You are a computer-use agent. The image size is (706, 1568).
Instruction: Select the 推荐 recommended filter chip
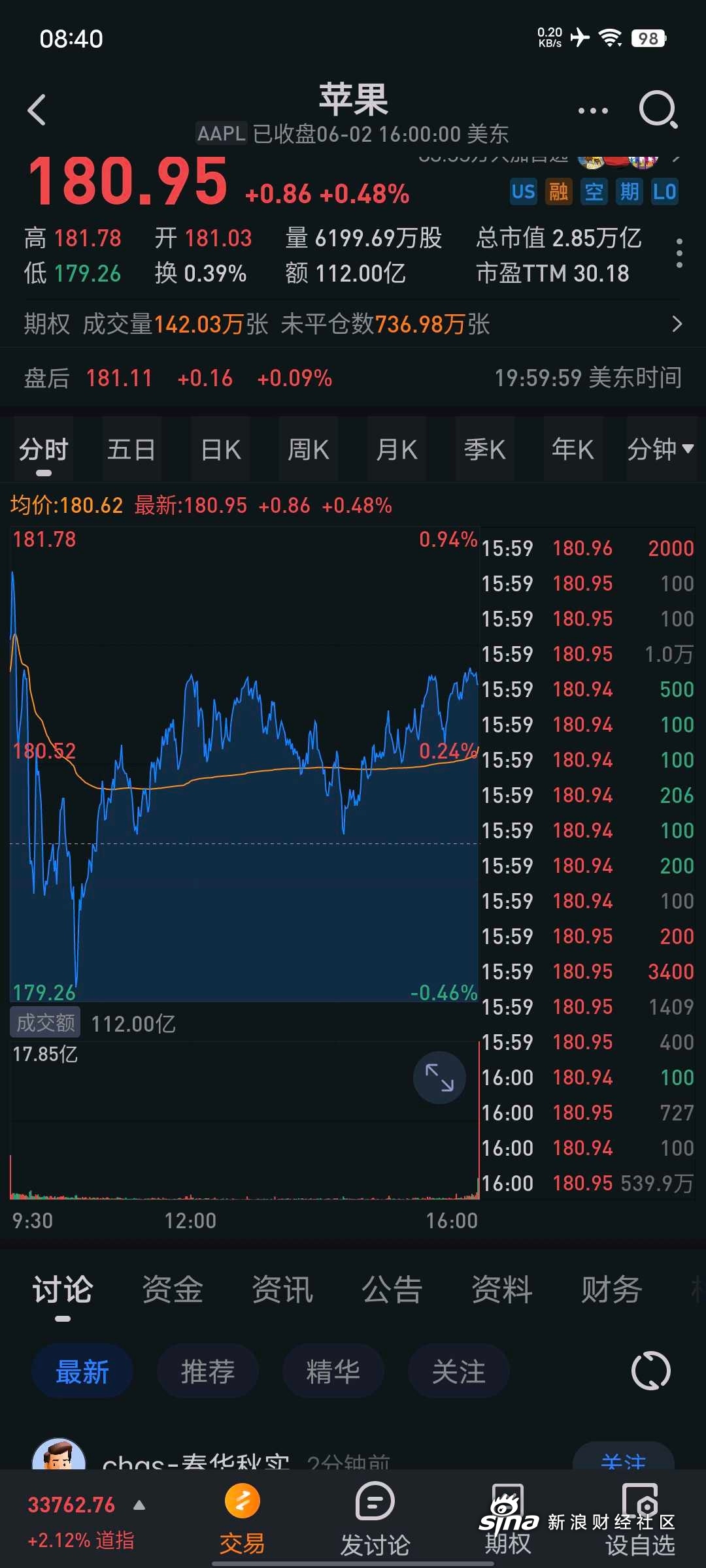tap(208, 1371)
